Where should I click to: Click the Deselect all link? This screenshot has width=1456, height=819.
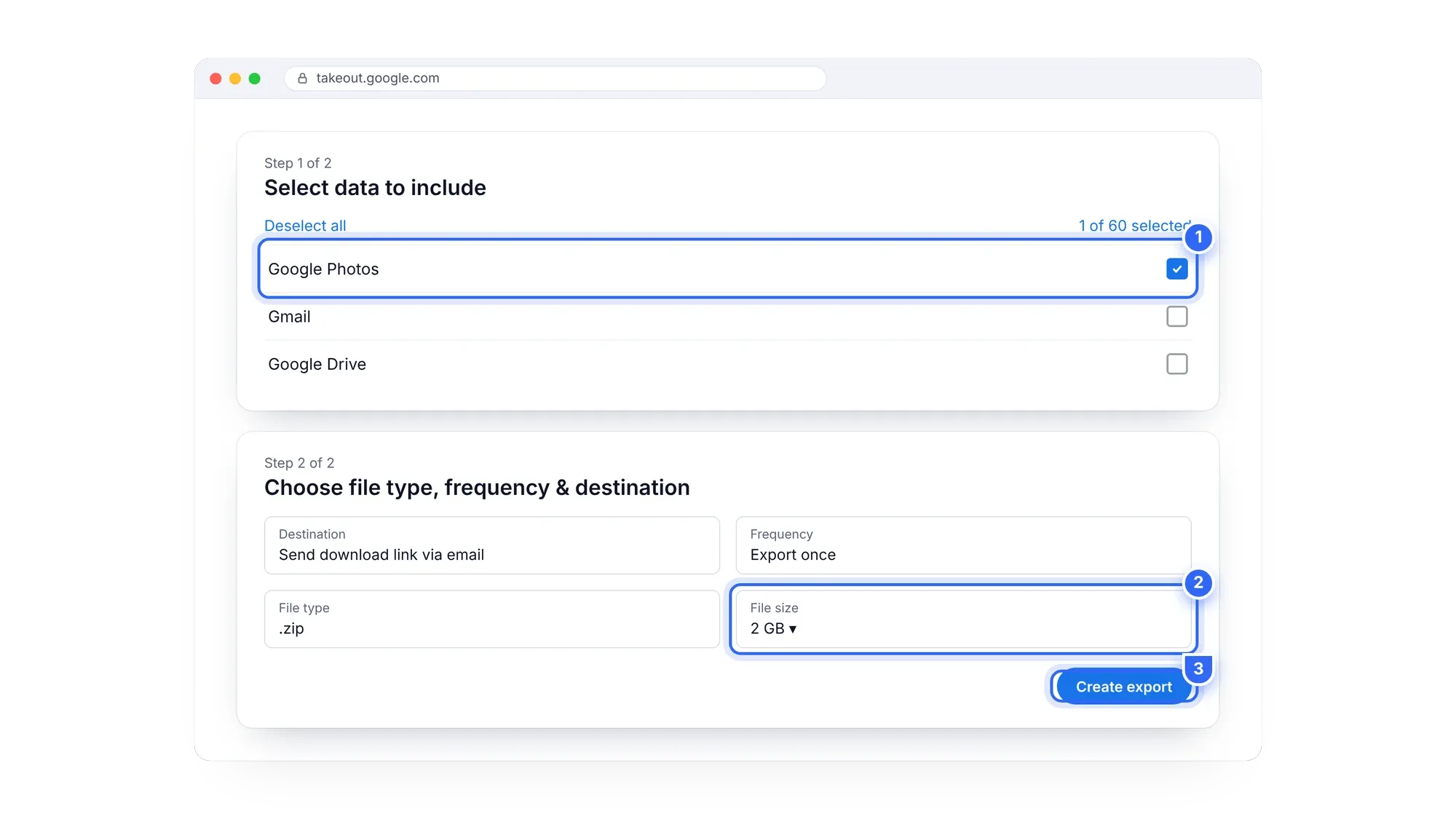(x=305, y=226)
